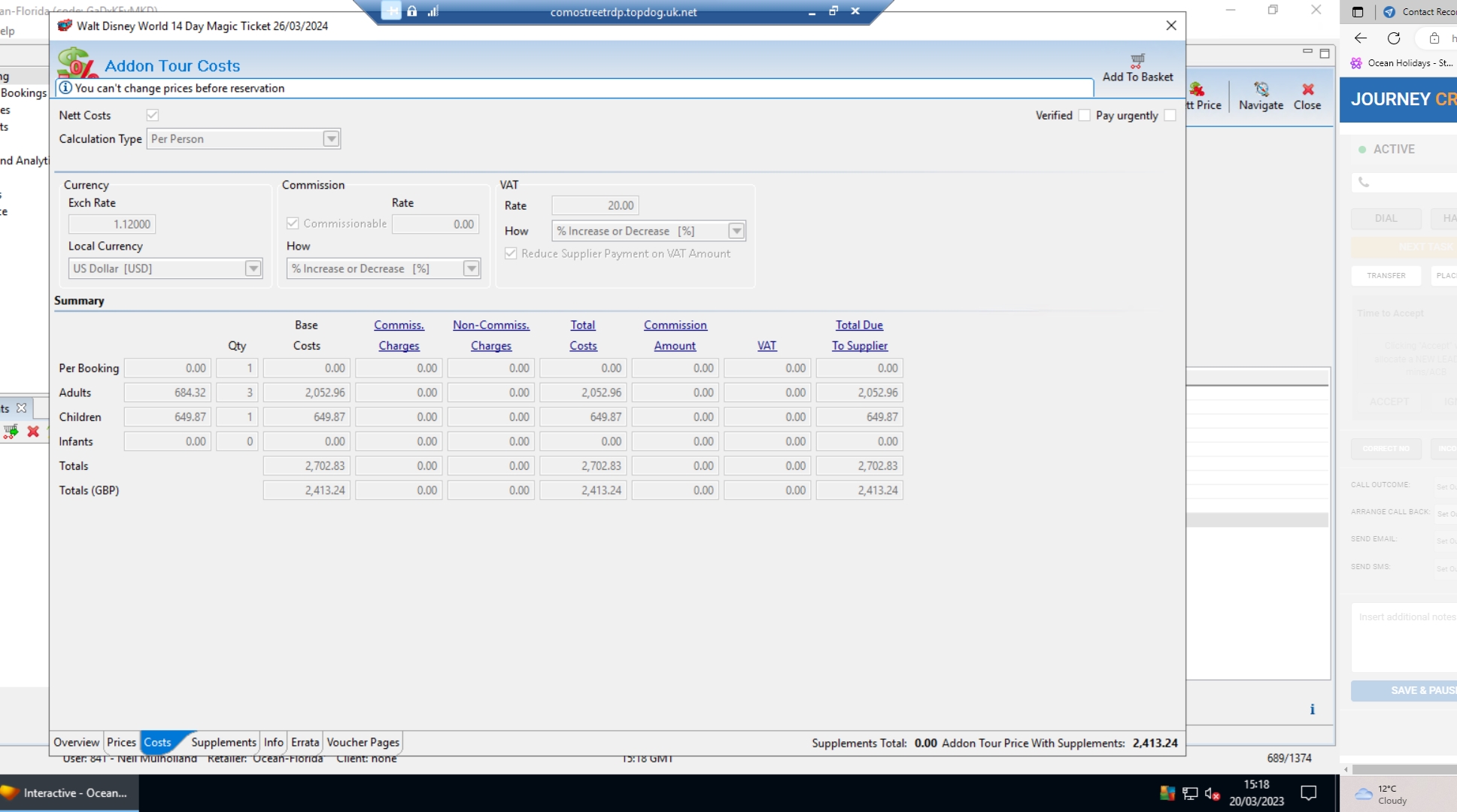The image size is (1457, 812).
Task: Click the Total Due To Supplier link
Action: coord(859,335)
